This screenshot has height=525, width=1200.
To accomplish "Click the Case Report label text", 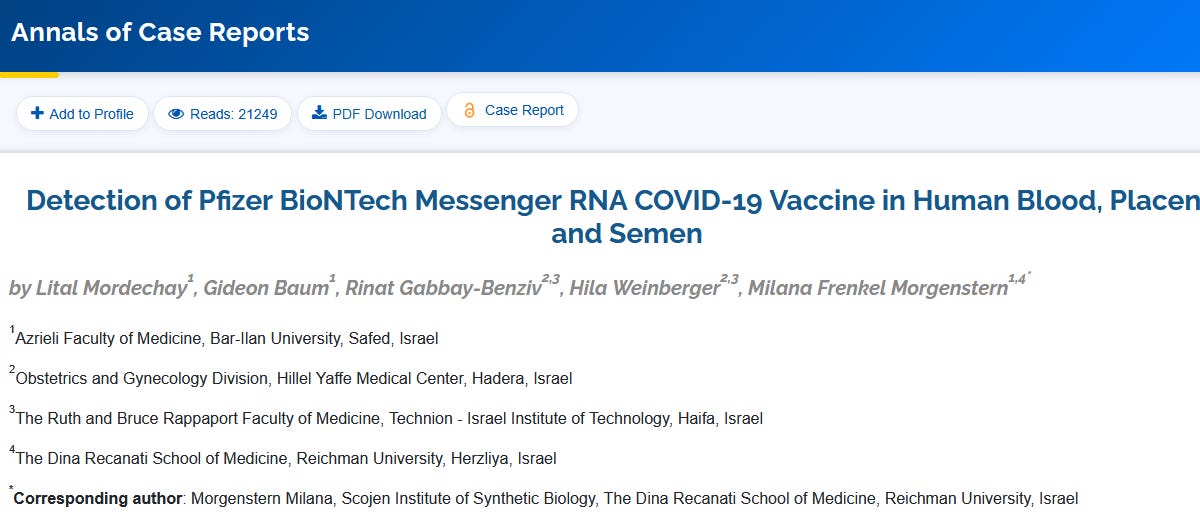I will 524,111.
